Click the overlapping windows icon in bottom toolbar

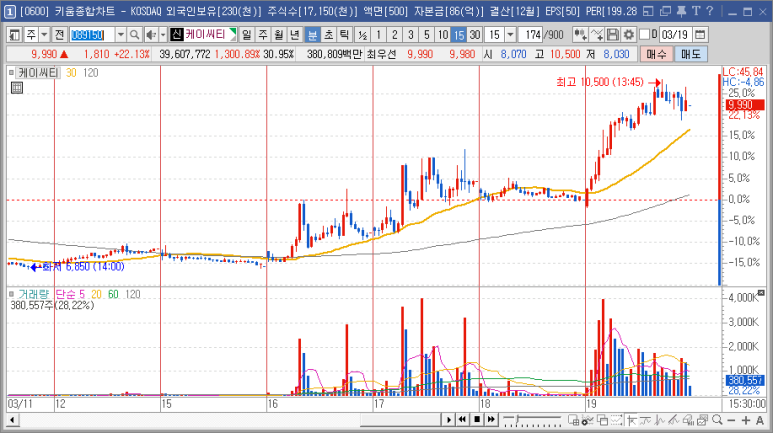click(x=602, y=420)
